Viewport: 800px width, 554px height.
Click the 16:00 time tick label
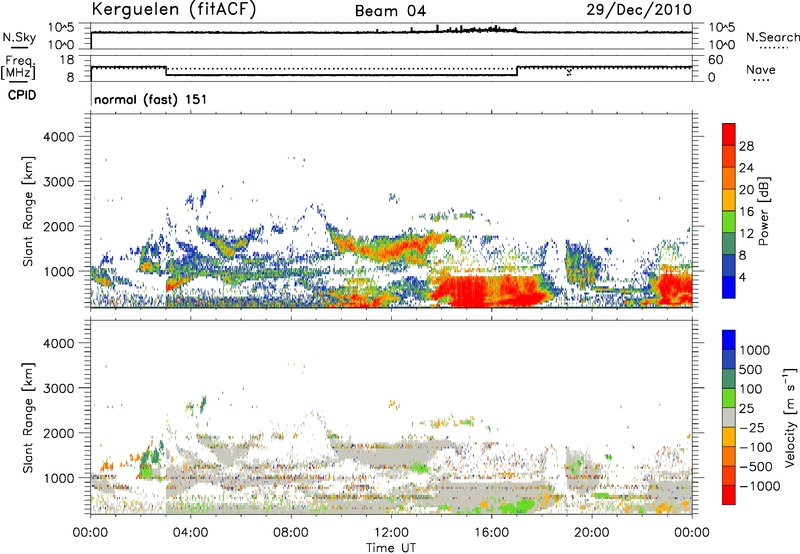pos(491,533)
